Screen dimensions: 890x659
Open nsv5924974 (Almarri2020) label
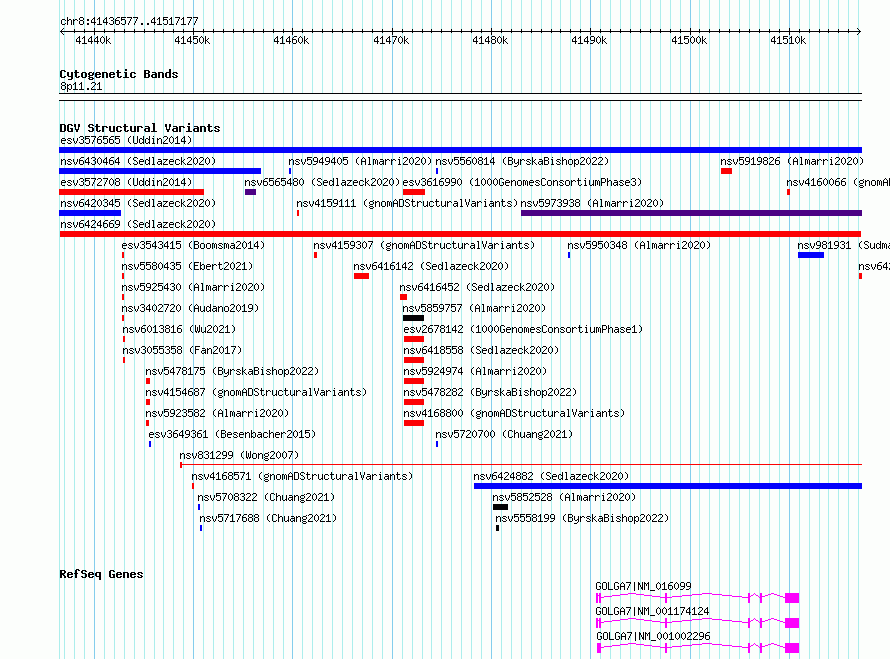[x=475, y=371]
